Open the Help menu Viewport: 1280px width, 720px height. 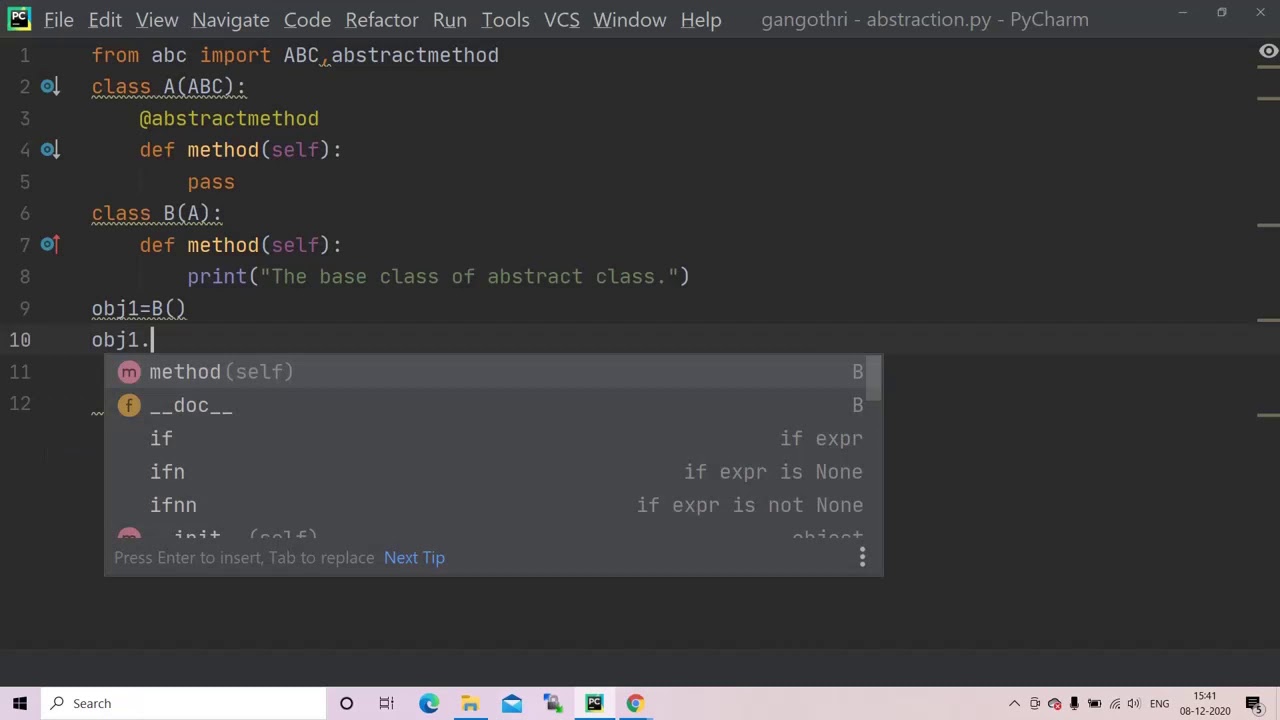tap(701, 19)
